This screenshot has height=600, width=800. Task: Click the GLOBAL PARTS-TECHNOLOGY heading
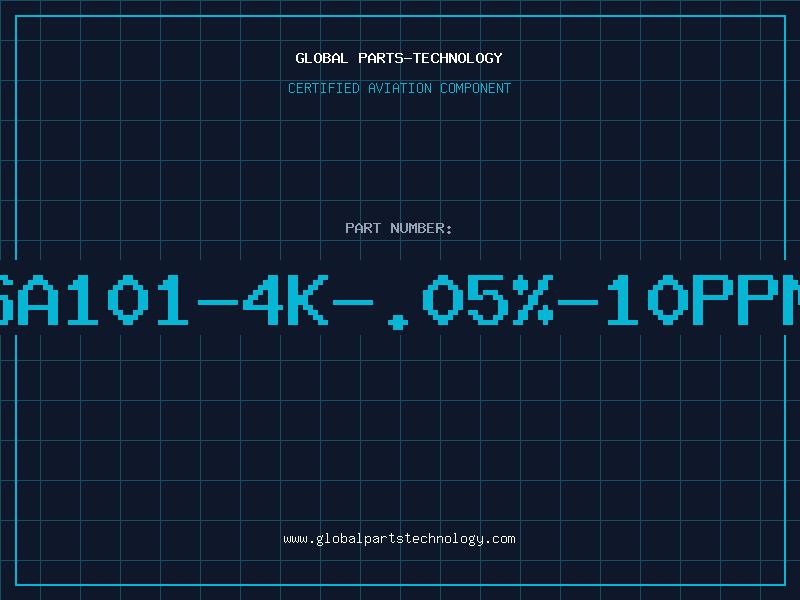tap(399, 58)
